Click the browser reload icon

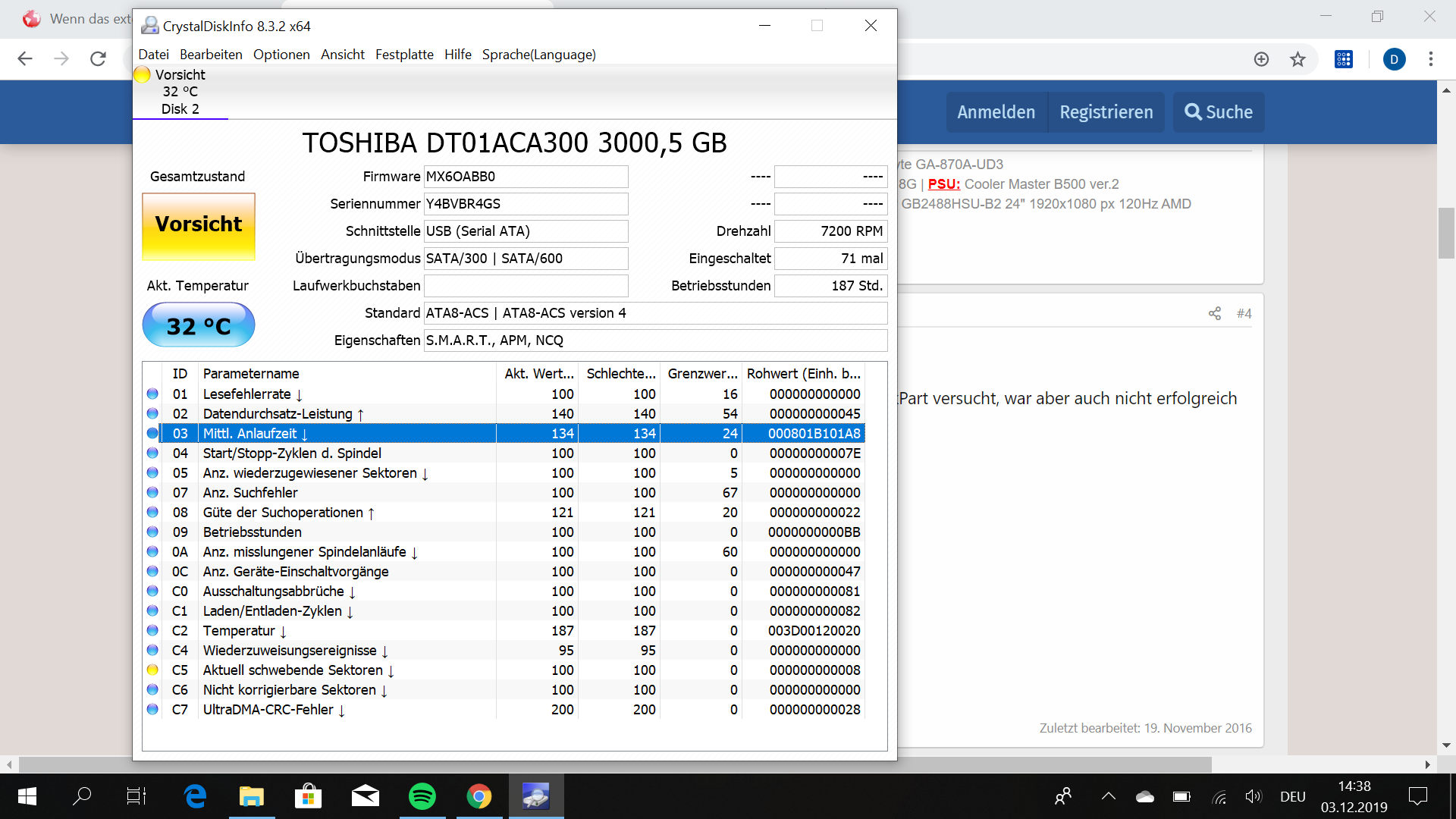click(98, 59)
